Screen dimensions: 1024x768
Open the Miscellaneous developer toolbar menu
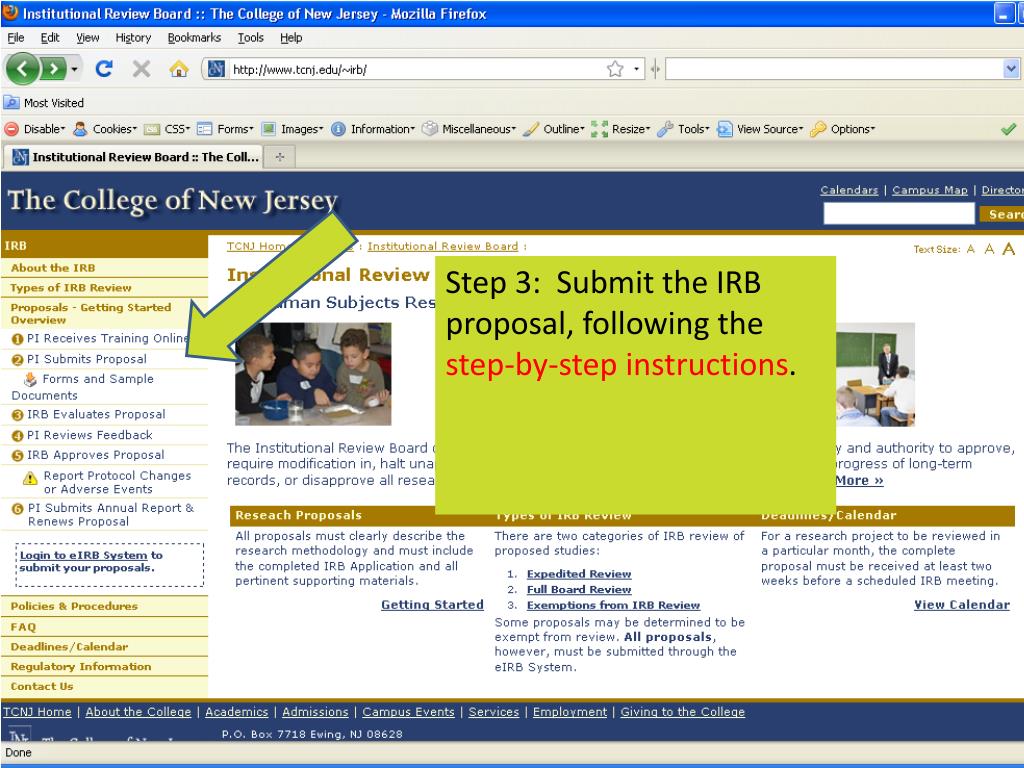(x=469, y=129)
